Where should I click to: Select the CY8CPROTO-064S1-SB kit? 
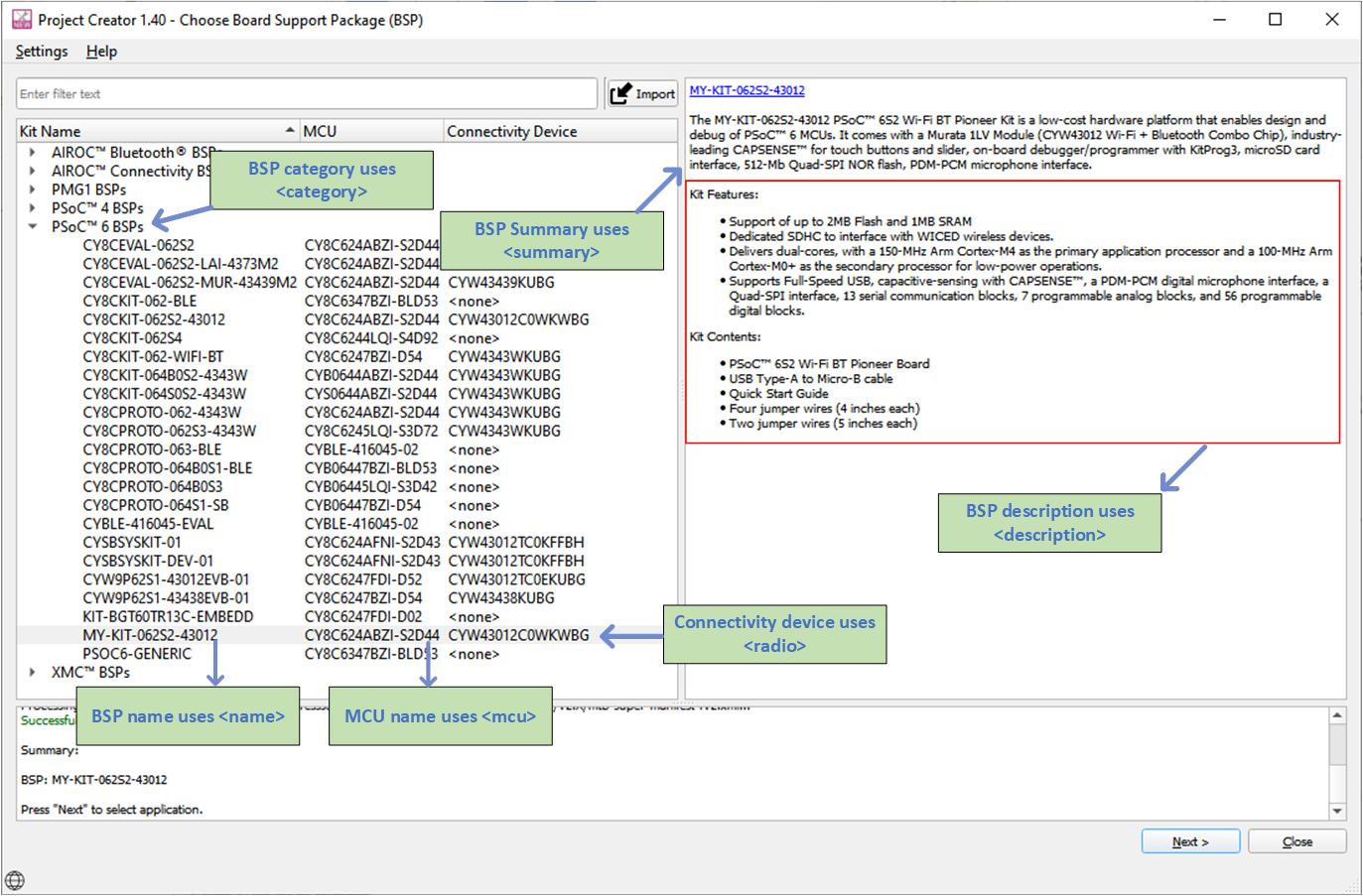(155, 505)
